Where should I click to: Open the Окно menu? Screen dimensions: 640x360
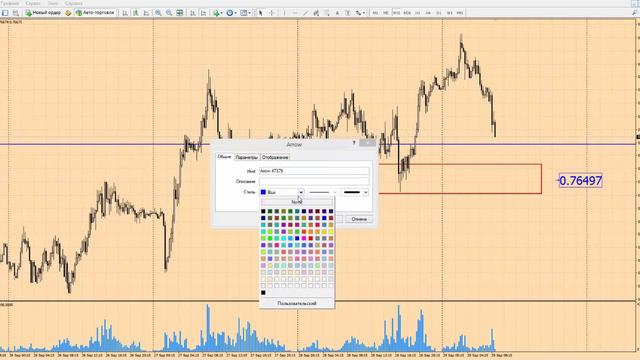53,3
